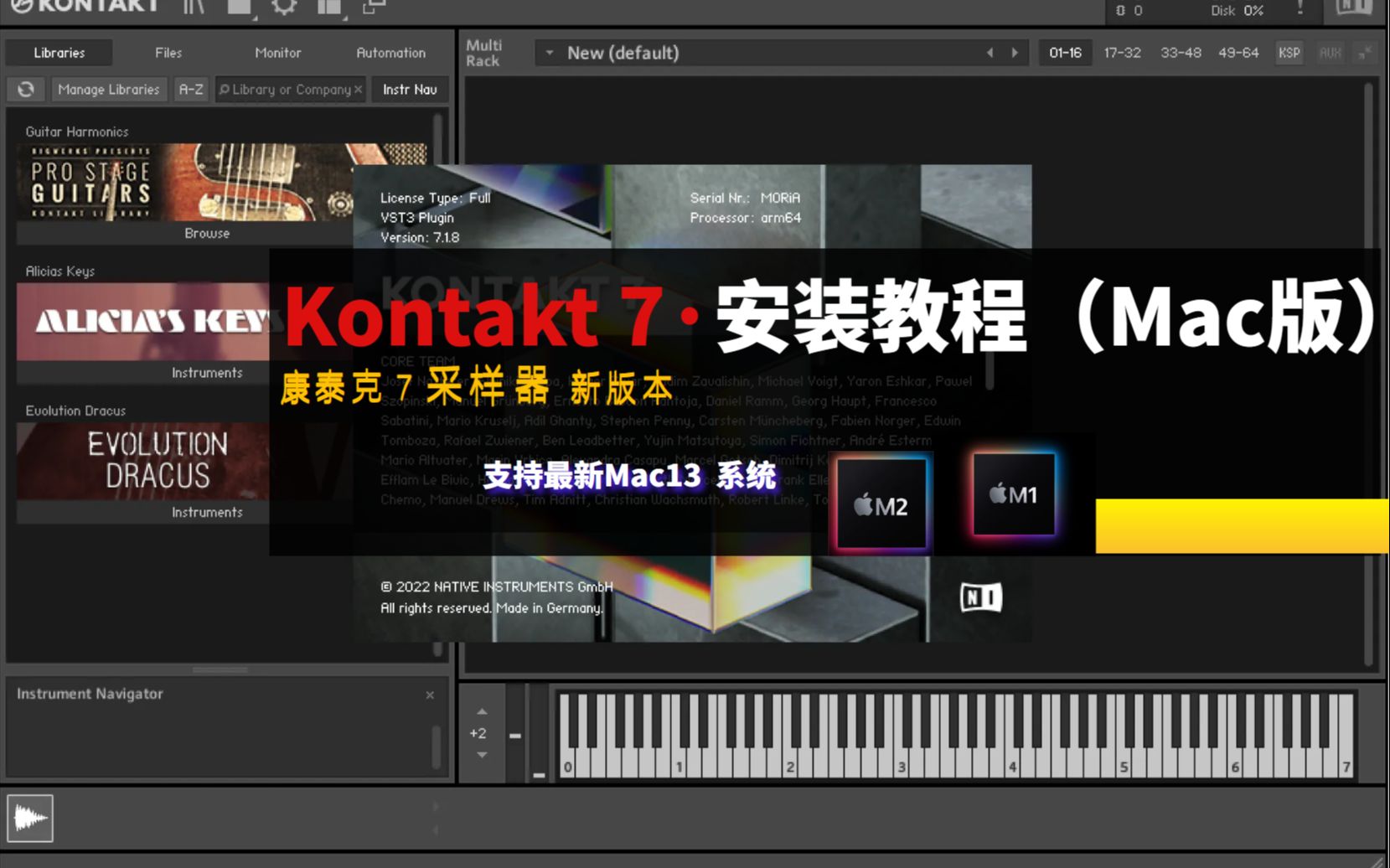Clear the library search with the x icon
Screen dimensions: 1390x868
(x=358, y=89)
